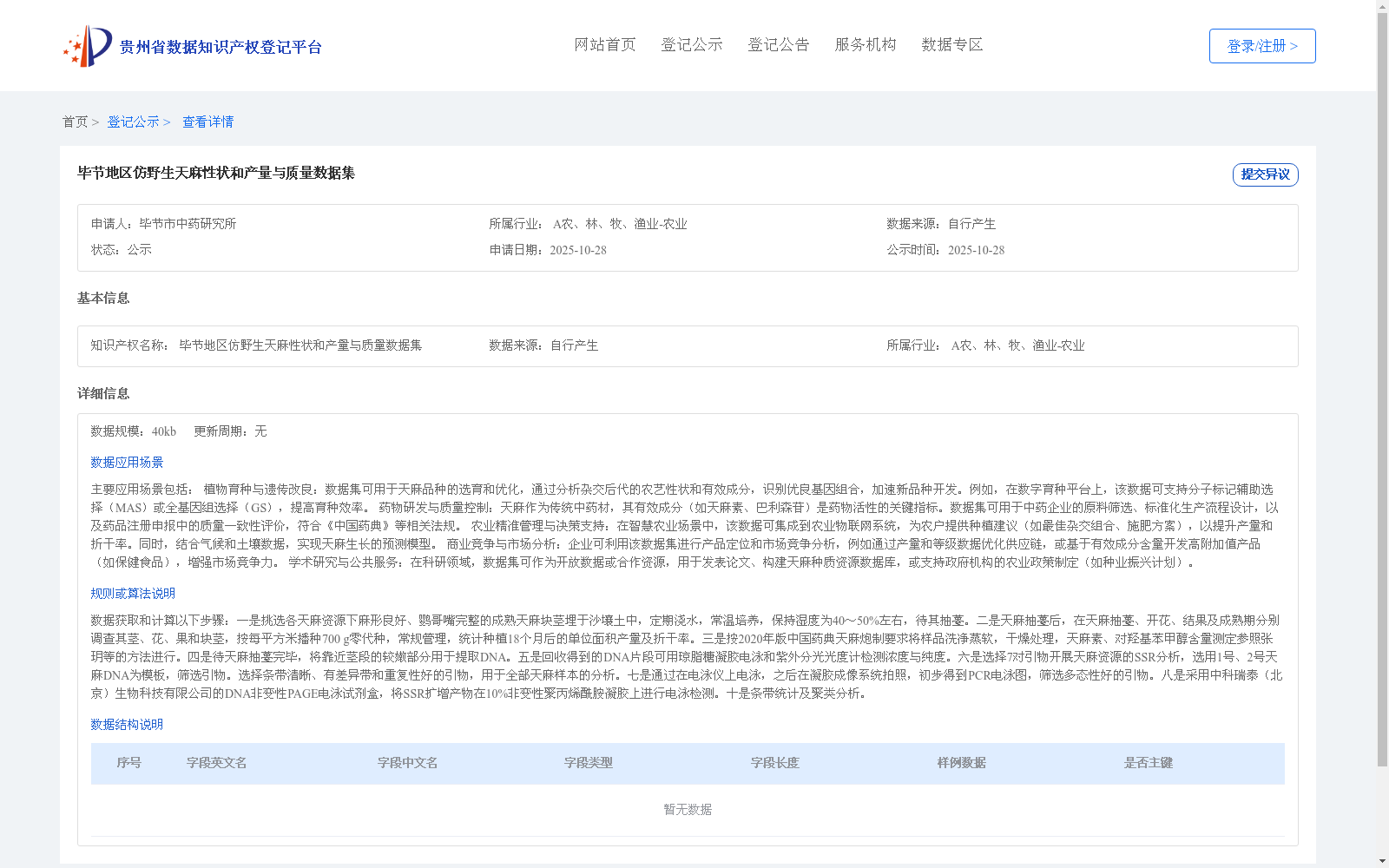Click site title 贵州省数据知识产权登记平台
The width and height of the screenshot is (1389, 868).
pyautogui.click(x=221, y=47)
